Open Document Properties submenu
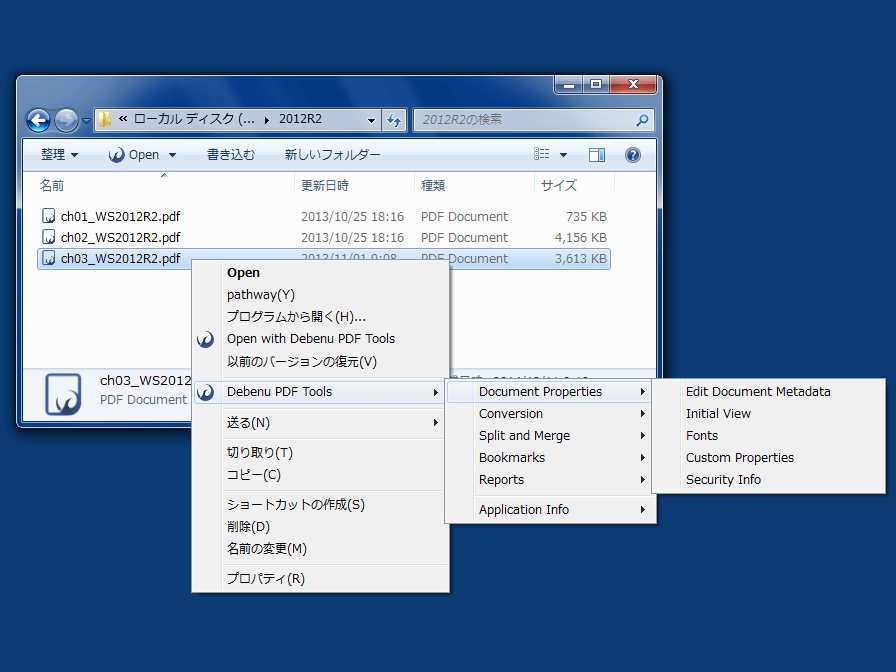Viewport: 896px width, 672px height. 550,392
